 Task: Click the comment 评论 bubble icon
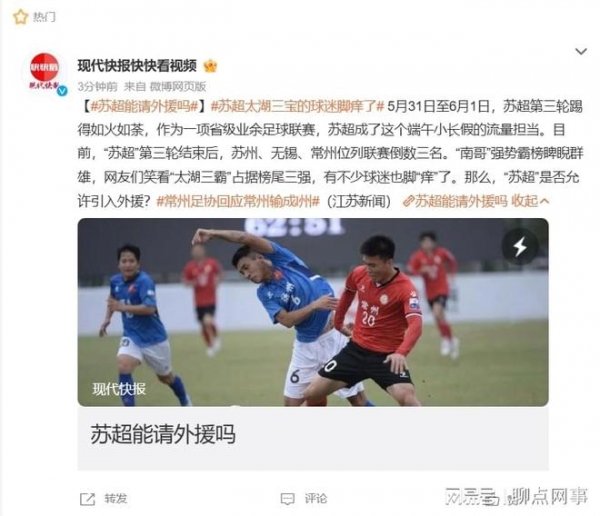point(287,499)
